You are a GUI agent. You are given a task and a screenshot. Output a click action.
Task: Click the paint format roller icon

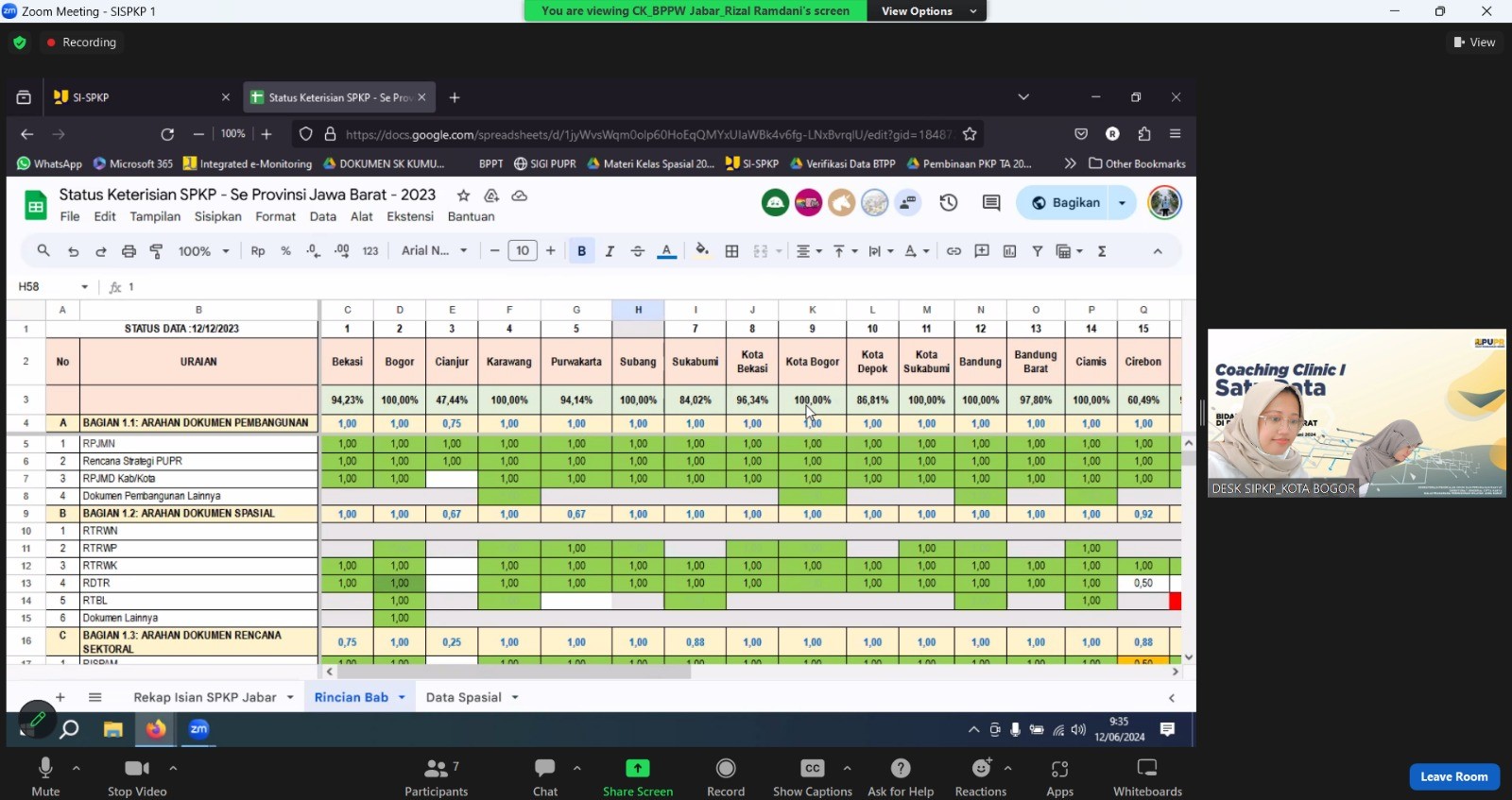(x=157, y=251)
